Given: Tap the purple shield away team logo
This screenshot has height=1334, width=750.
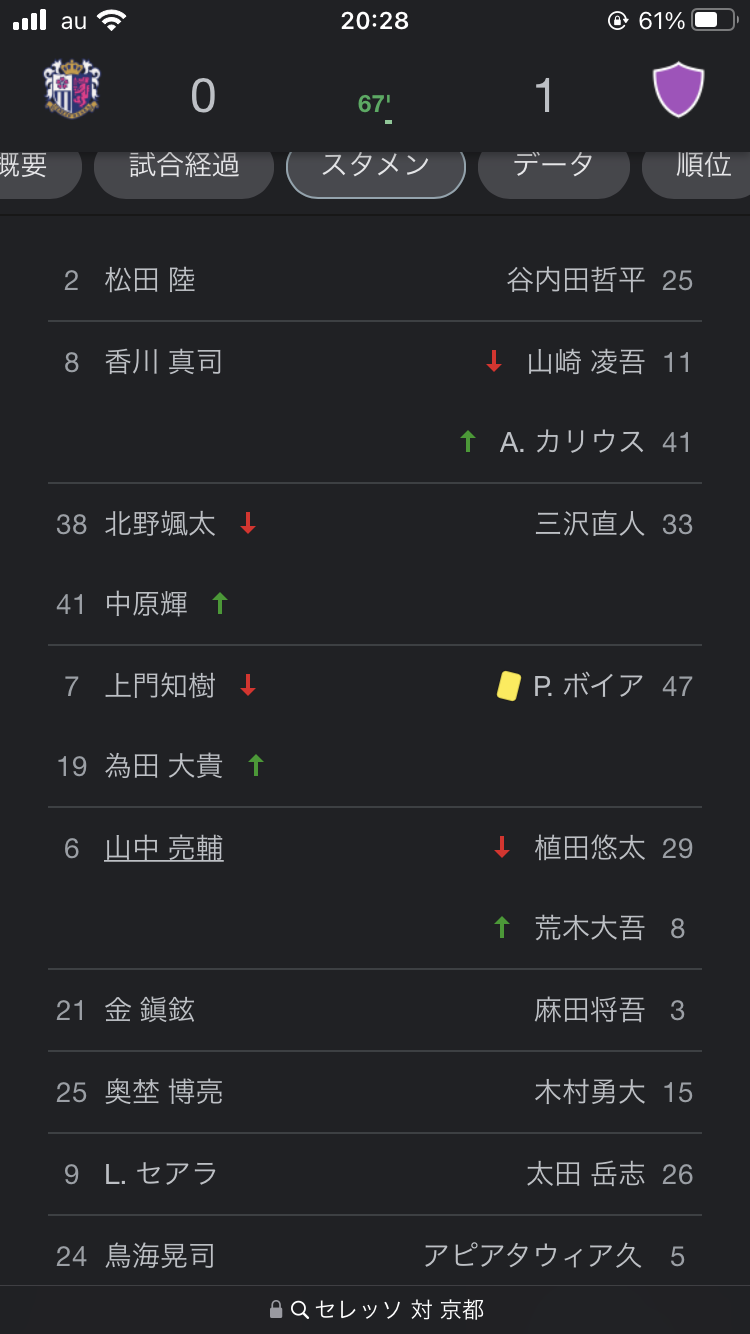Looking at the screenshot, I should [679, 90].
